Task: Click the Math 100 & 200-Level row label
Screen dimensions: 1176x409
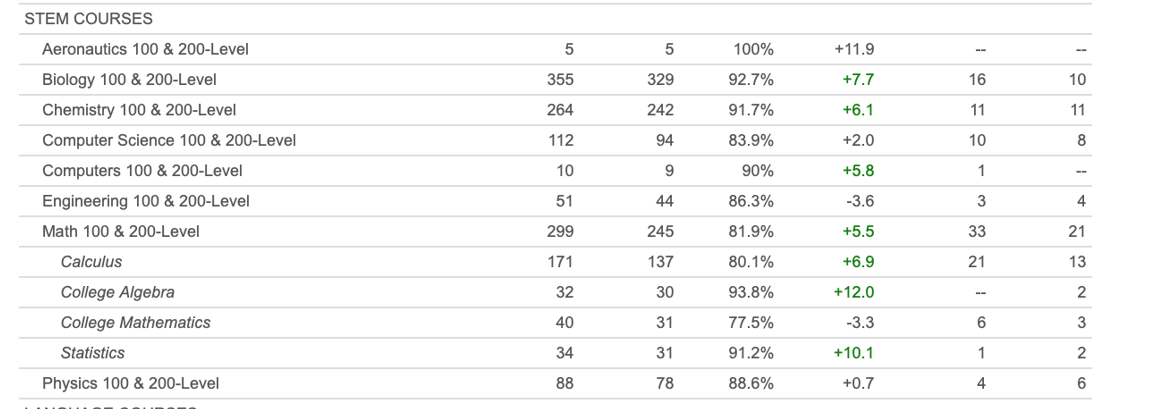Action: click(120, 231)
